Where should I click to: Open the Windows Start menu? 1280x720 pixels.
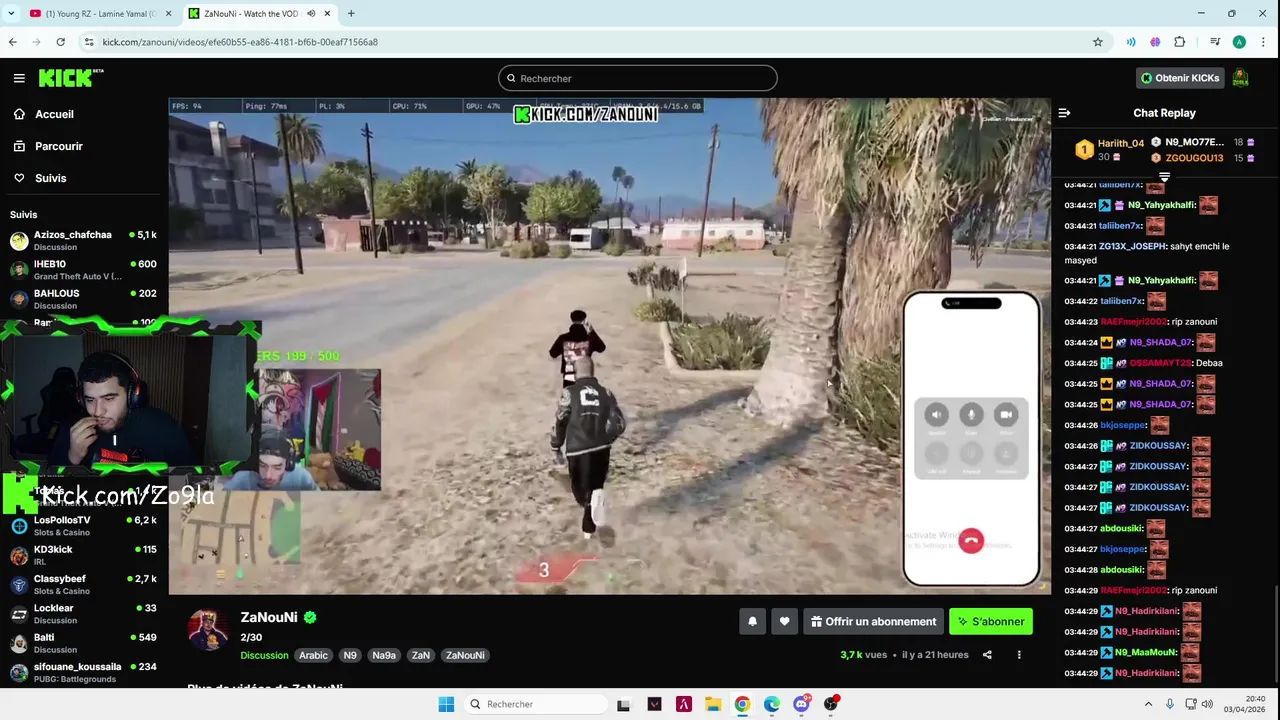[x=446, y=704]
